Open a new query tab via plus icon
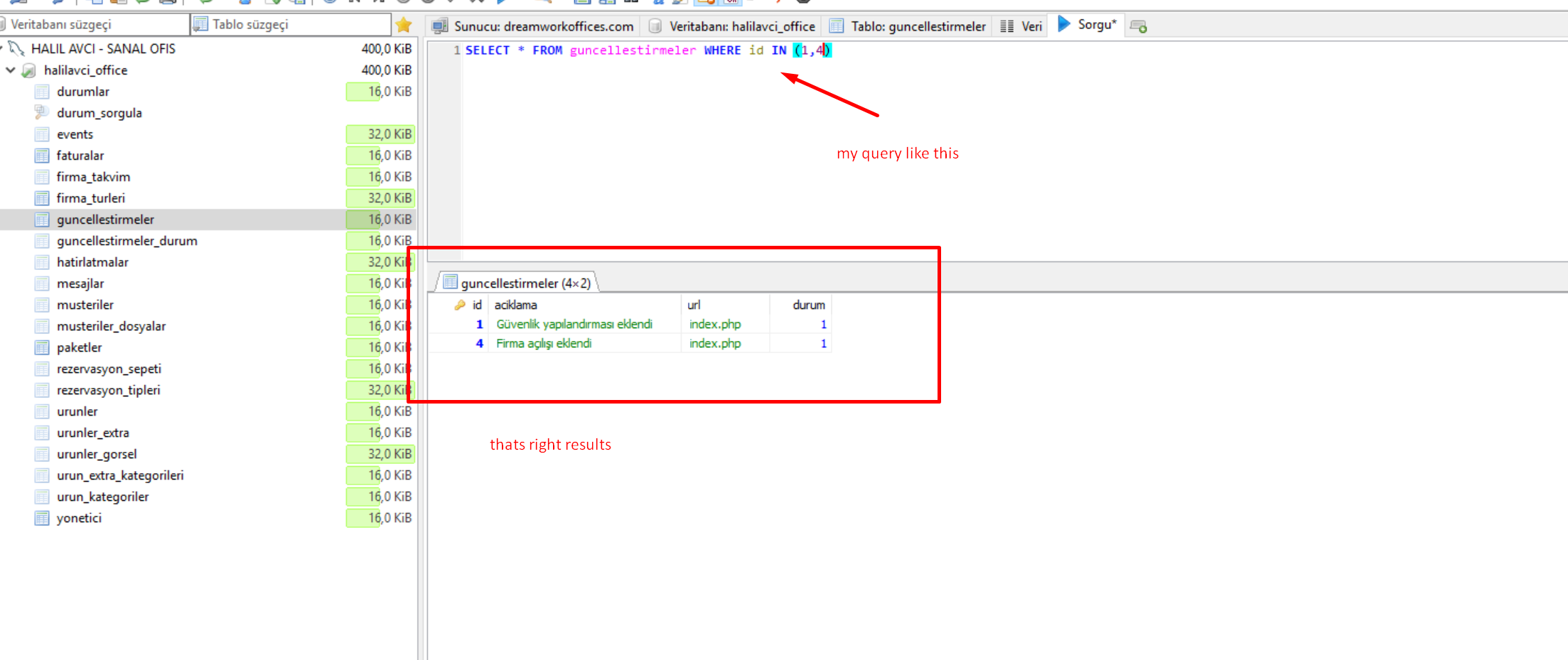1568x660 pixels. coord(1138,26)
